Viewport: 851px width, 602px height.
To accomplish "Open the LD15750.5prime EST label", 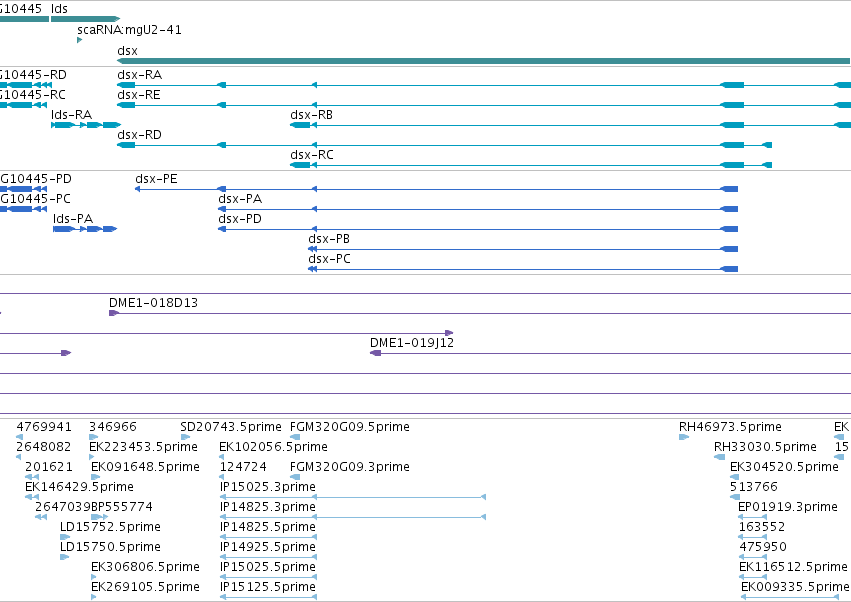I will click(110, 547).
